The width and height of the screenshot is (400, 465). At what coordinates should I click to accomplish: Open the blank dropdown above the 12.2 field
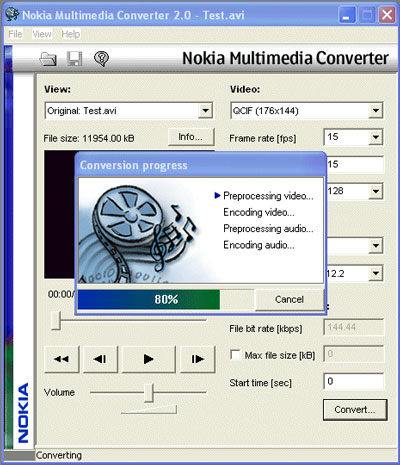pyautogui.click(x=376, y=246)
